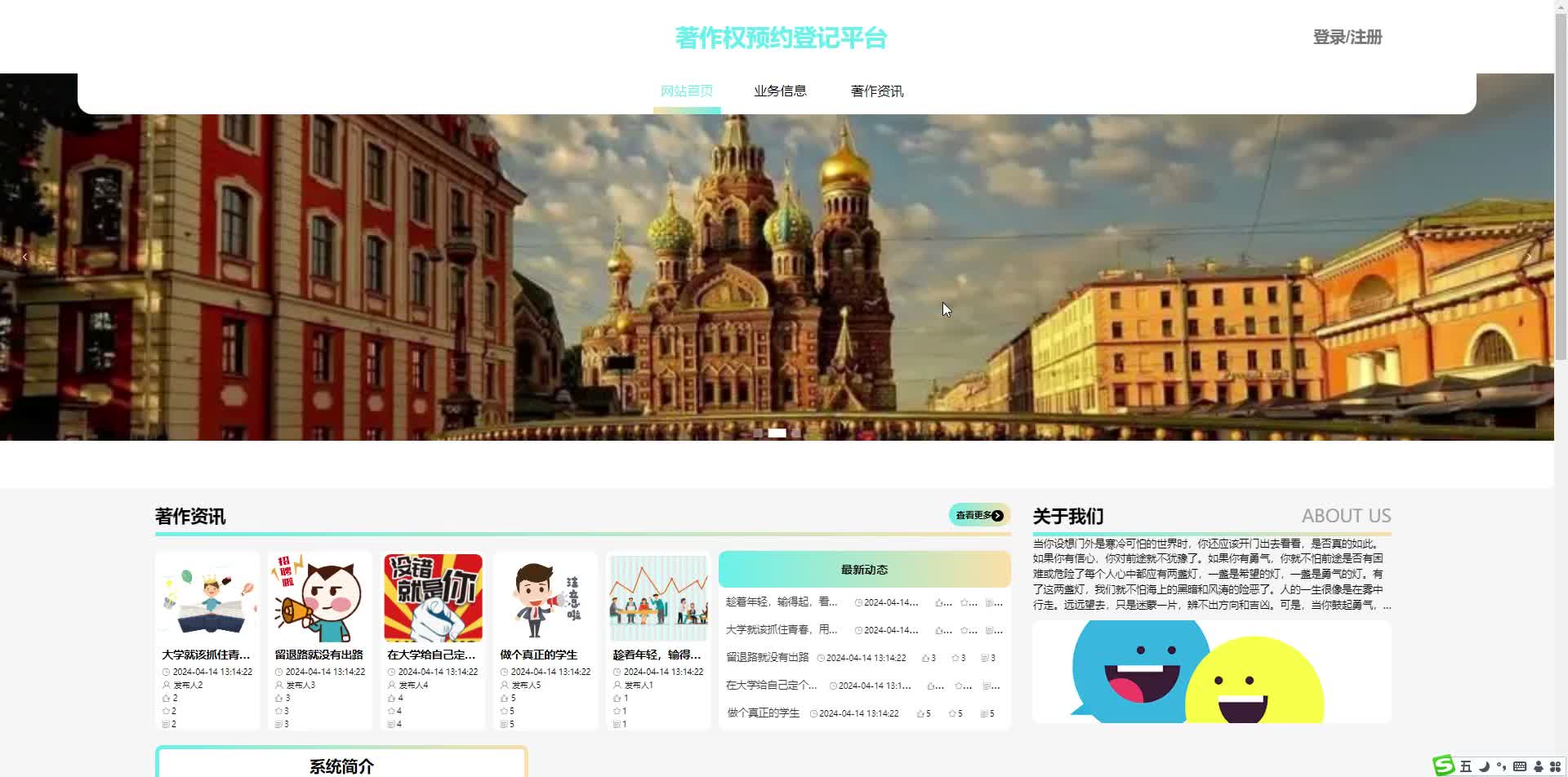This screenshot has height=777, width=1568.
Task: Toggle the moon half-width icon in IME bar
Action: click(x=1484, y=766)
